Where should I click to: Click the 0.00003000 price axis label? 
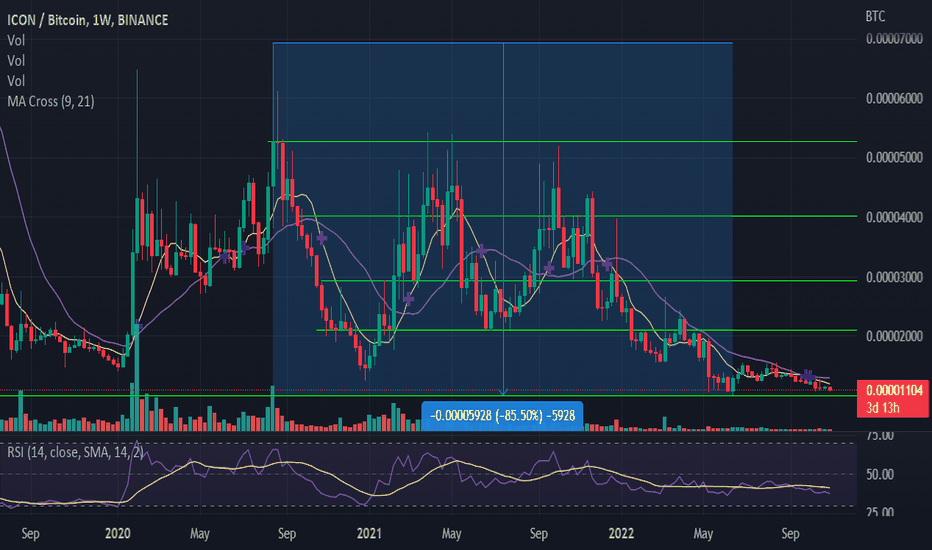point(894,278)
